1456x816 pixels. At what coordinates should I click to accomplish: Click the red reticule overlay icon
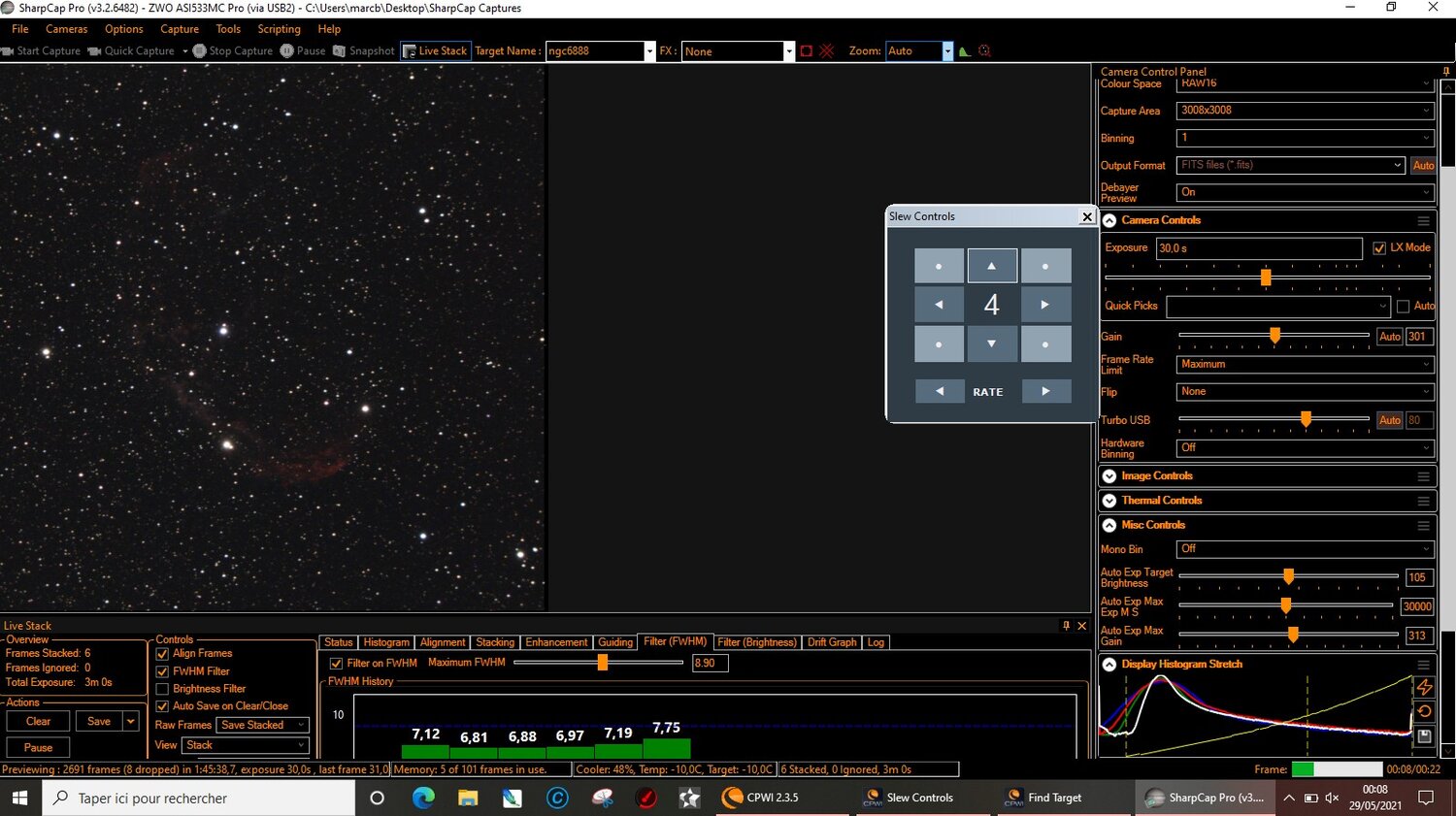(x=827, y=50)
